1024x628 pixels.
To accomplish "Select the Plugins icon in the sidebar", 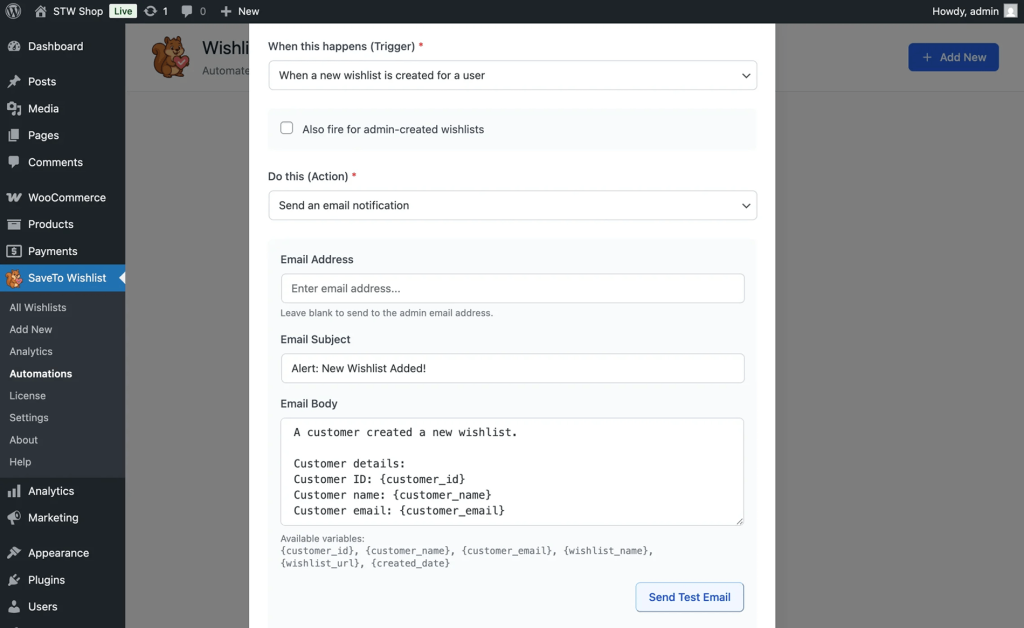I will tap(14, 580).
